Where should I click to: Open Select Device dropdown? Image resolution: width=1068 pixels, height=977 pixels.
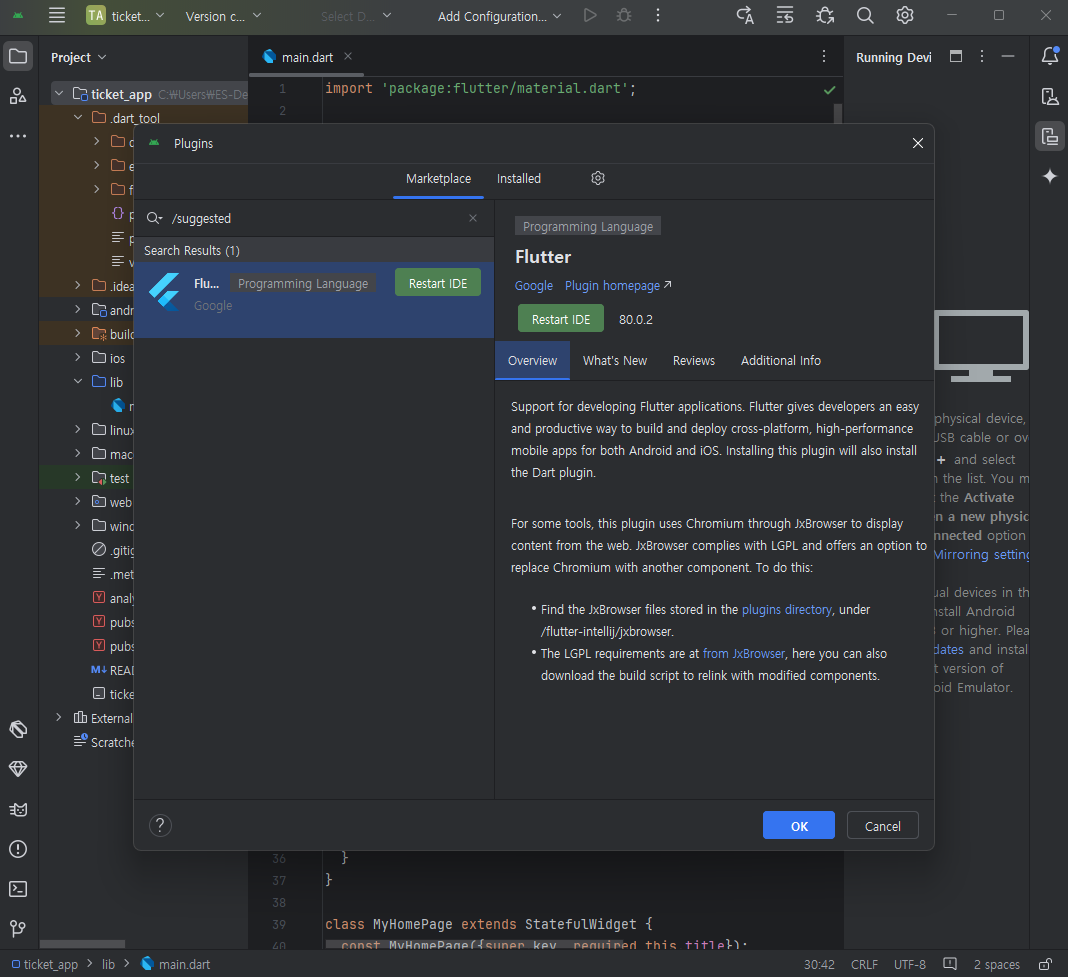(x=356, y=16)
